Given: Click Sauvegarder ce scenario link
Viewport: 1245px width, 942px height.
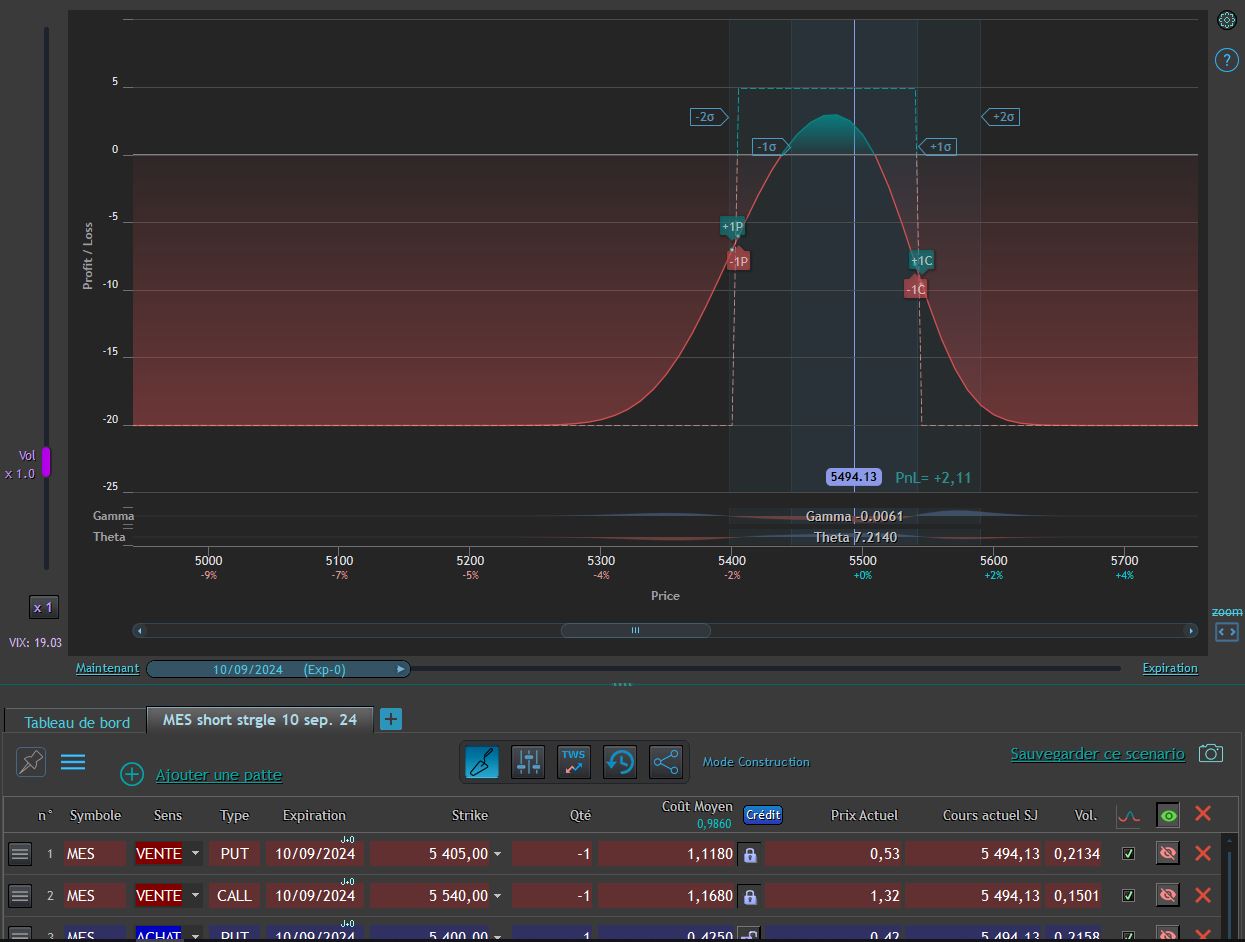Looking at the screenshot, I should point(1097,754).
